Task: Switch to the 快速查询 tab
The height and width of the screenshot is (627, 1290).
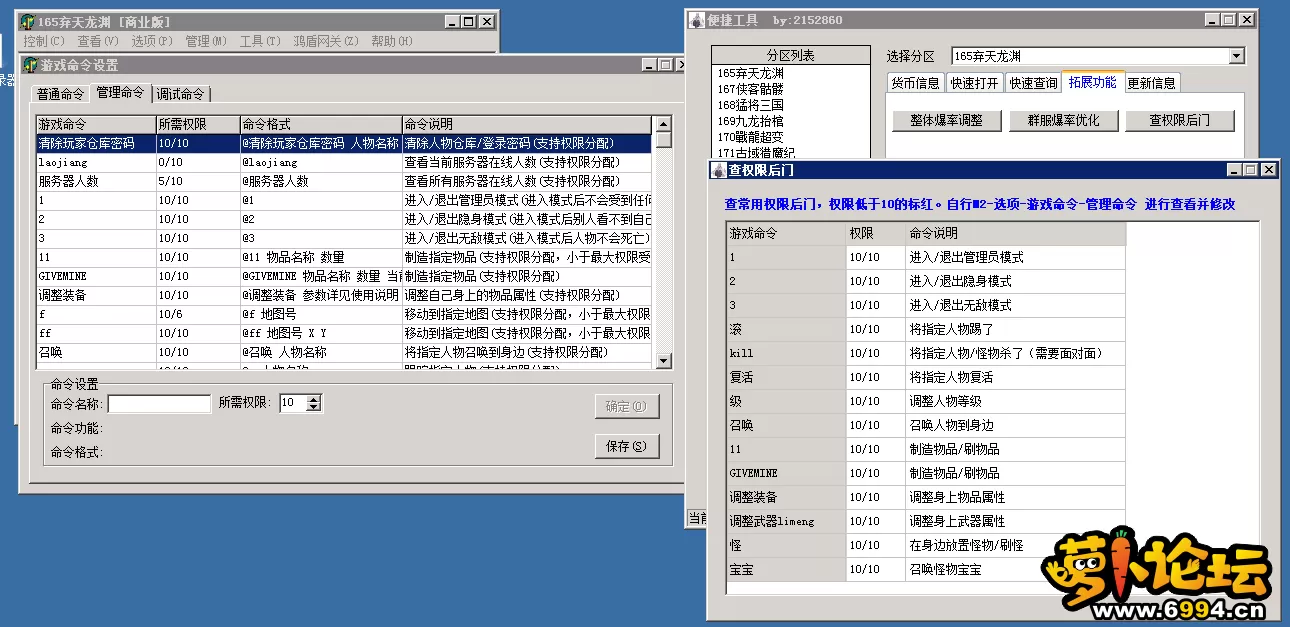Action: (x=1033, y=83)
